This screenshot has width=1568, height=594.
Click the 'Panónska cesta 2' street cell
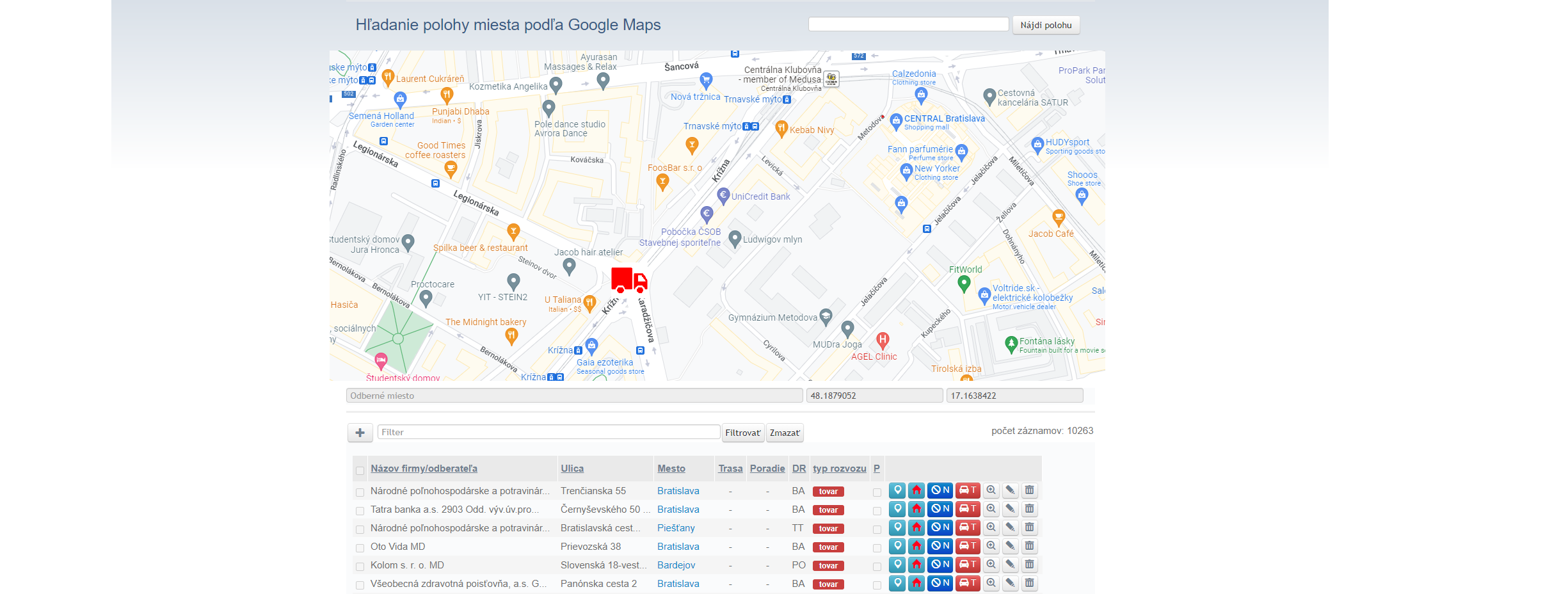tap(598, 584)
